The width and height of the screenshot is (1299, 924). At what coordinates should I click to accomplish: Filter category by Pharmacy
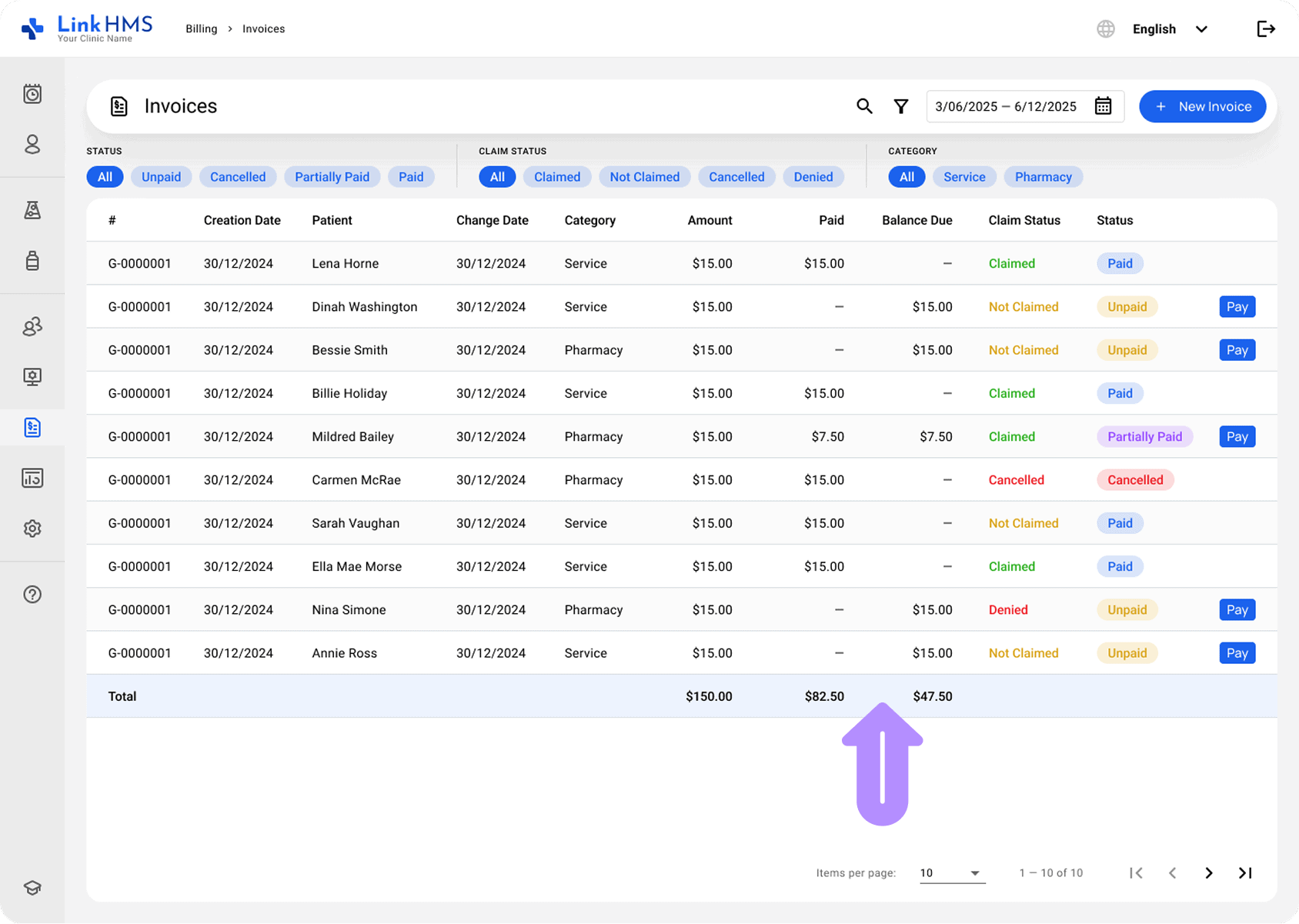(x=1043, y=176)
